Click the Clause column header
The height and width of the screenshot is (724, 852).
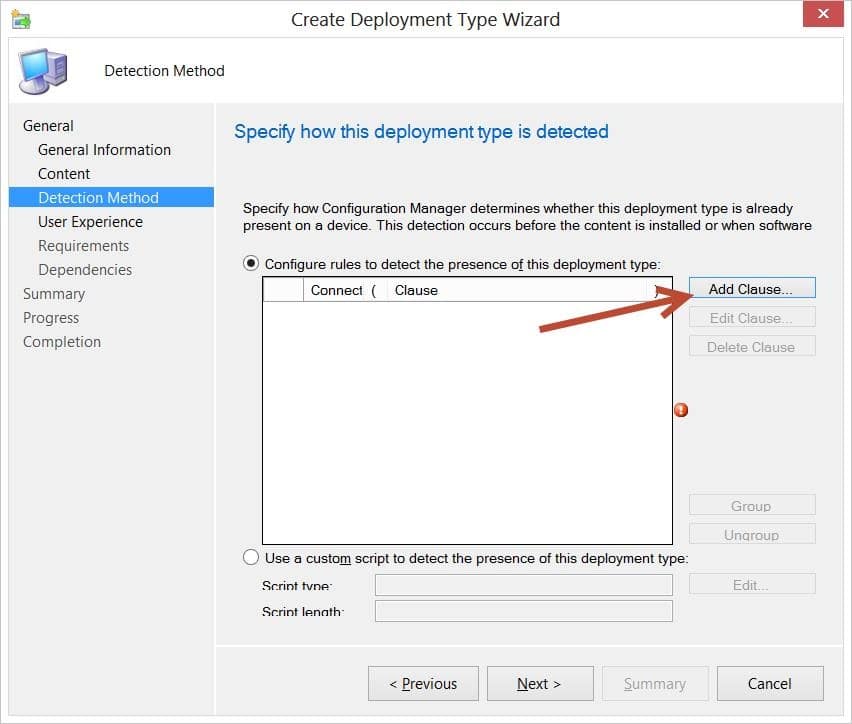[518, 290]
